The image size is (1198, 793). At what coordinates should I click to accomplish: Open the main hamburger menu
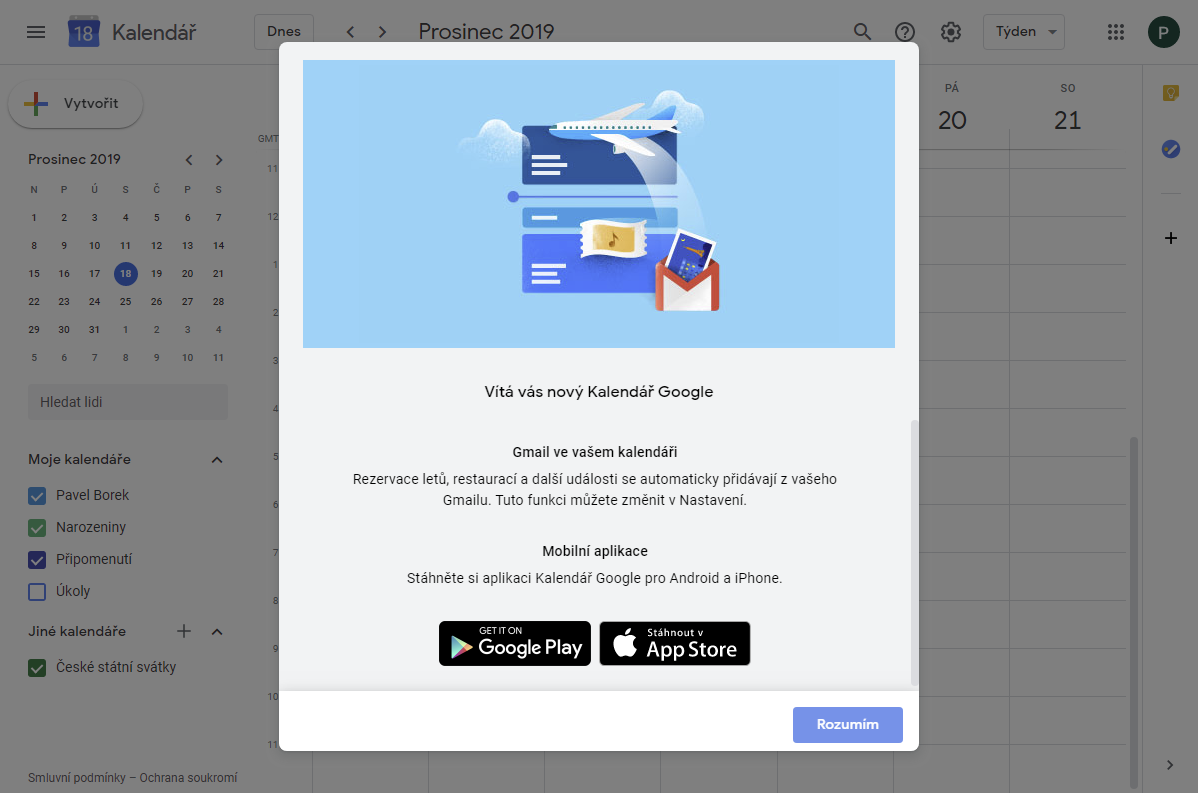pyautogui.click(x=36, y=32)
